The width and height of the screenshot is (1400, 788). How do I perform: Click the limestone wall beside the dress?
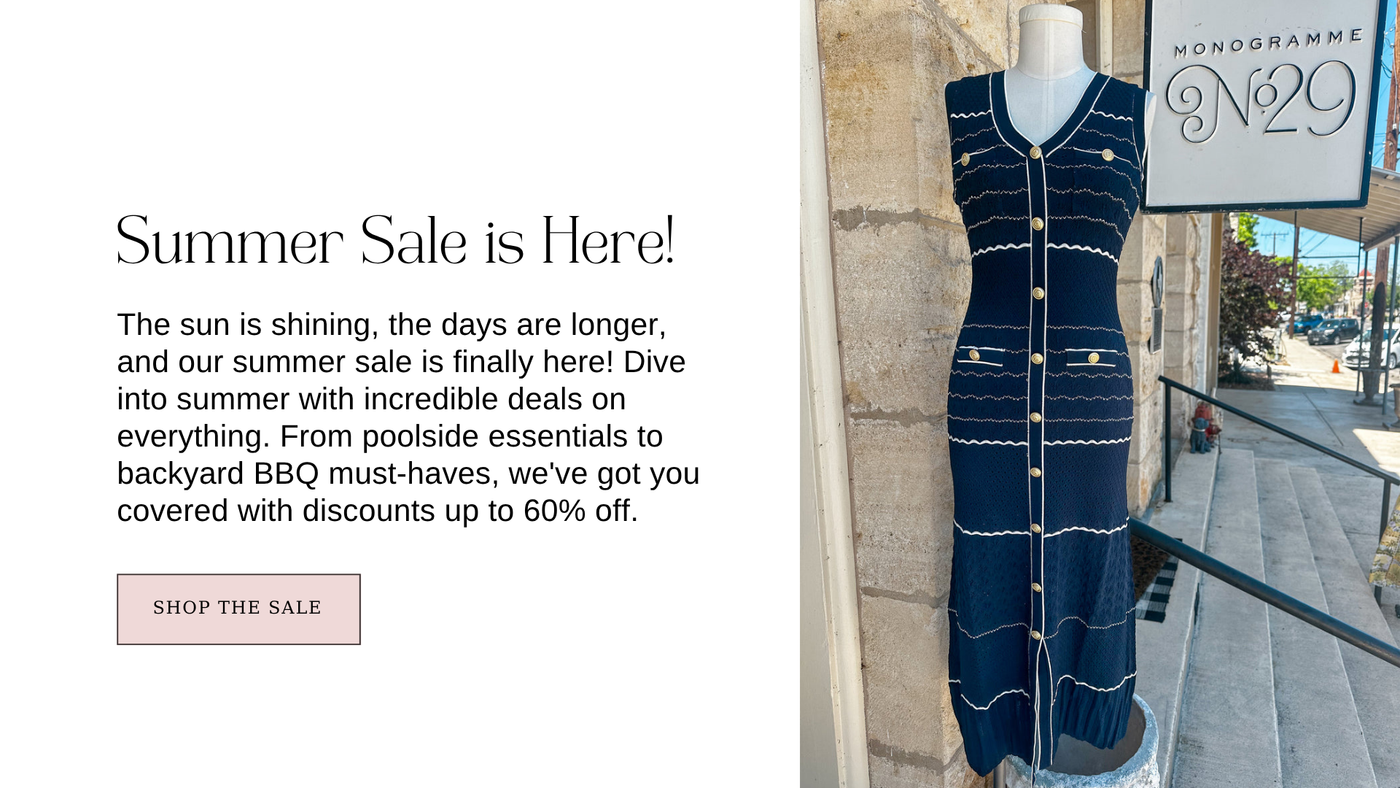pyautogui.click(x=890, y=400)
